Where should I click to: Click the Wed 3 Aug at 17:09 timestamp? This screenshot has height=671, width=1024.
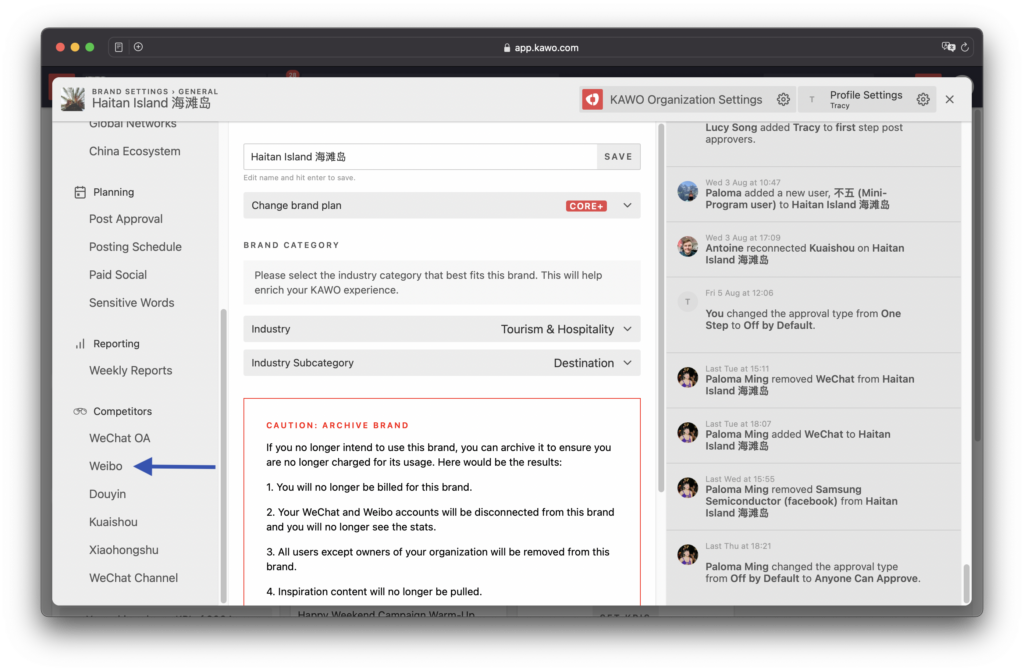[743, 238]
